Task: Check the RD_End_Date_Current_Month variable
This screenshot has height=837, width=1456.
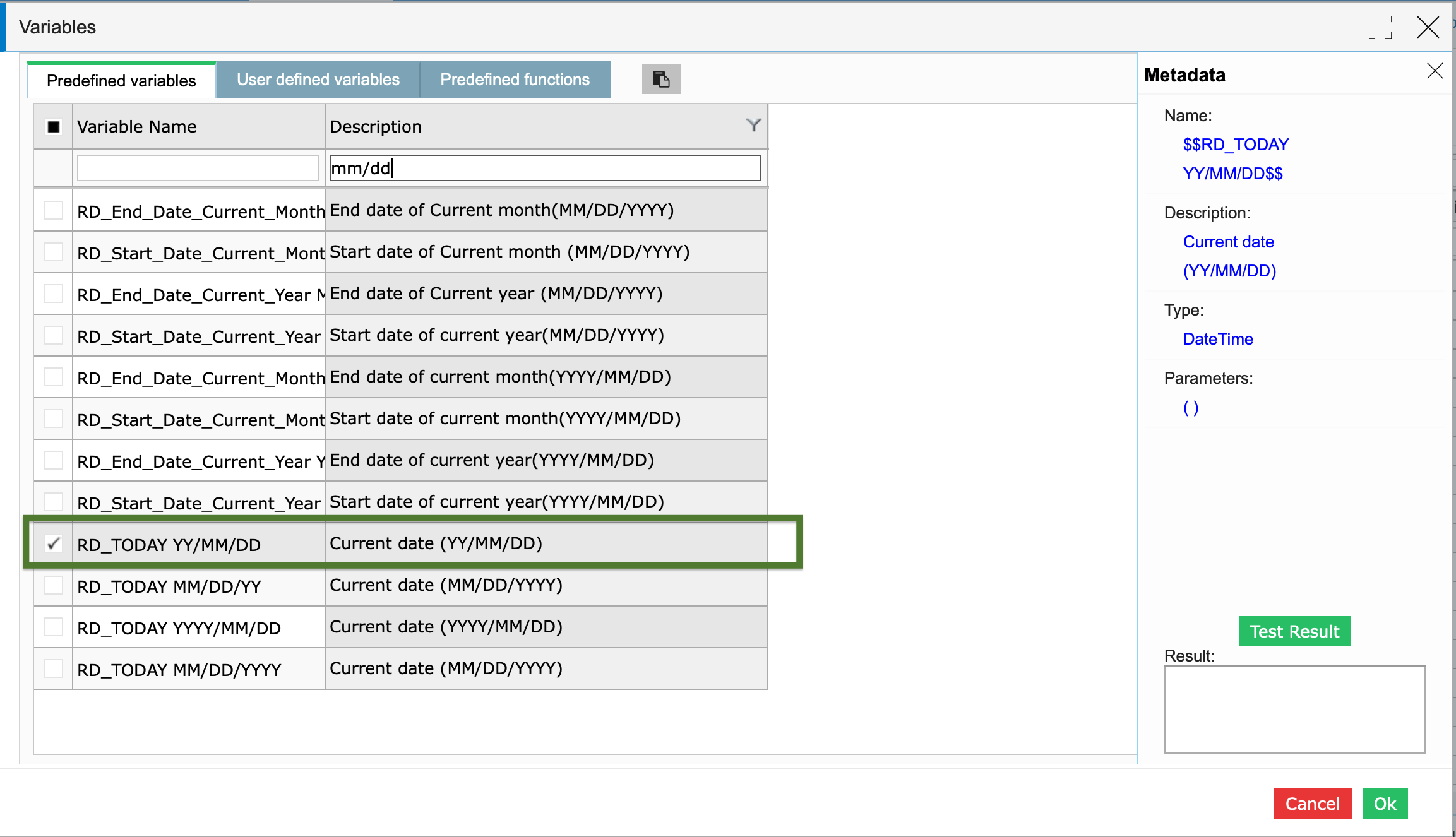Action: (x=53, y=210)
